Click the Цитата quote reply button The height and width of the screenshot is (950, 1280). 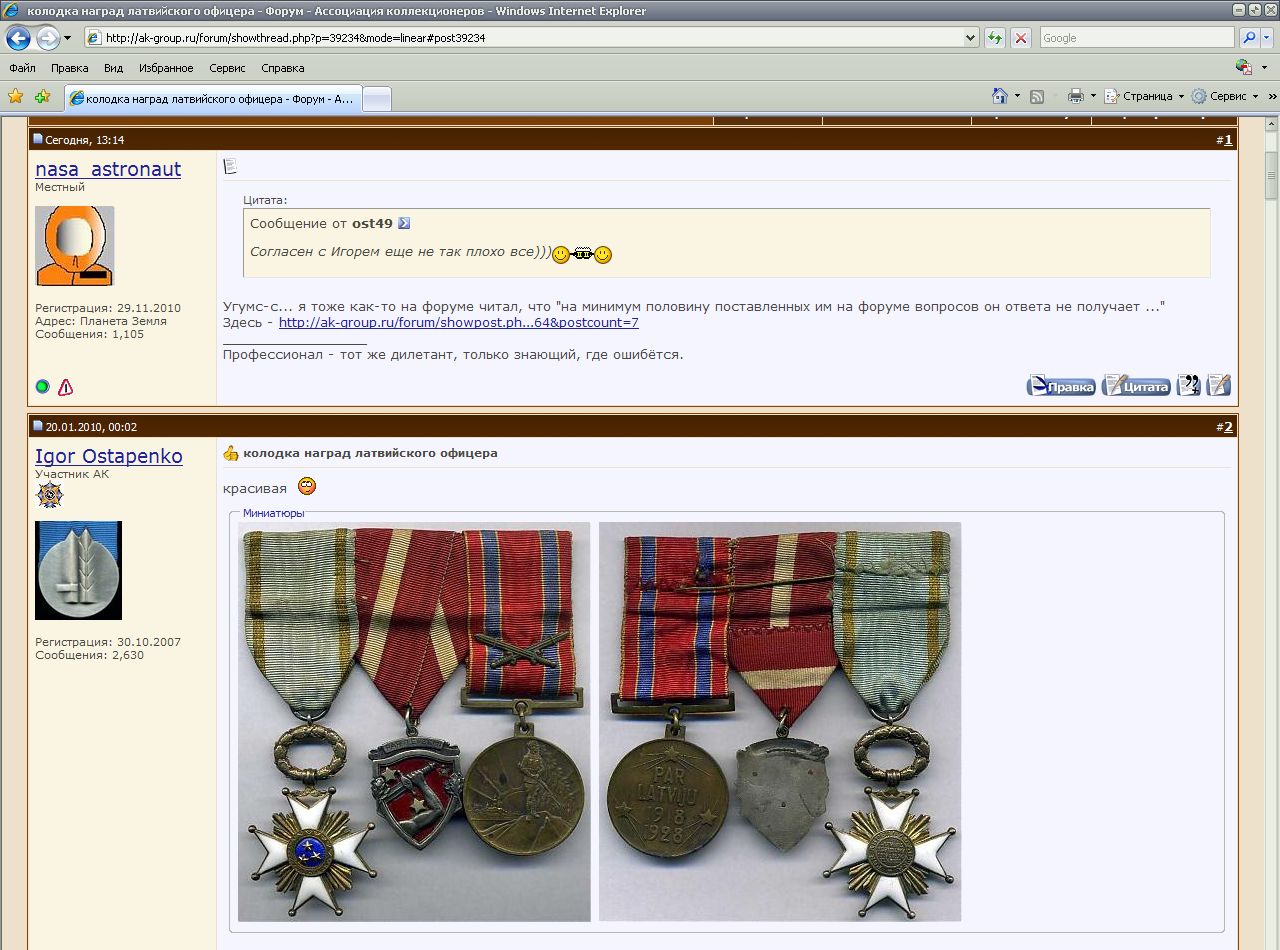click(1136, 386)
